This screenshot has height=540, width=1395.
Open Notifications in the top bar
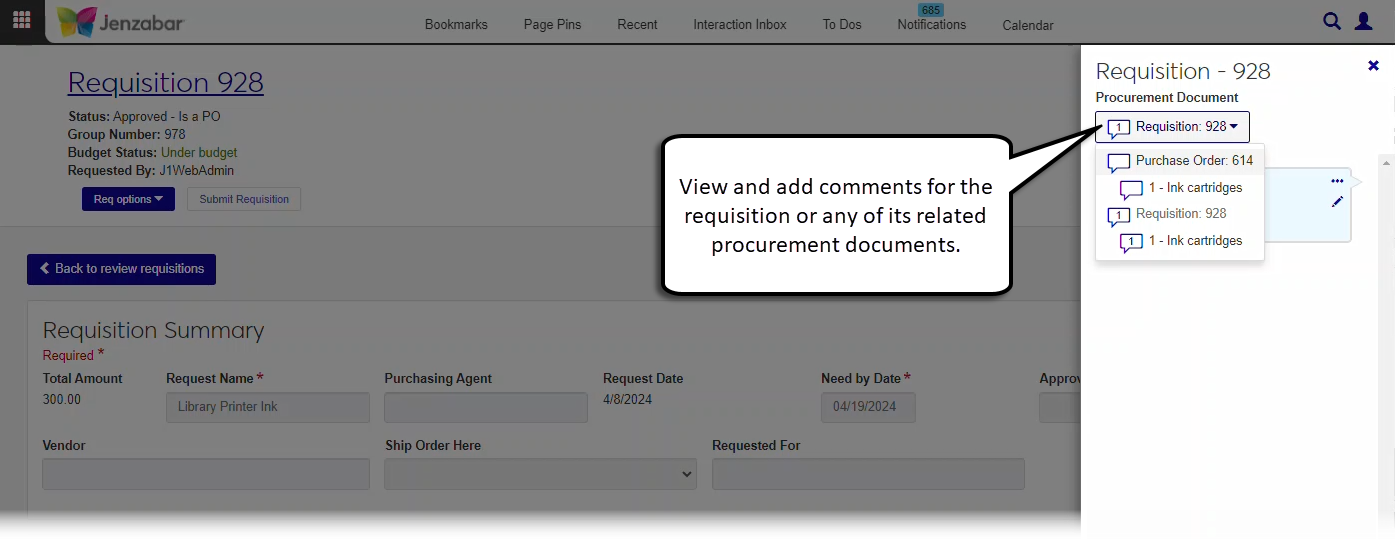(x=931, y=24)
